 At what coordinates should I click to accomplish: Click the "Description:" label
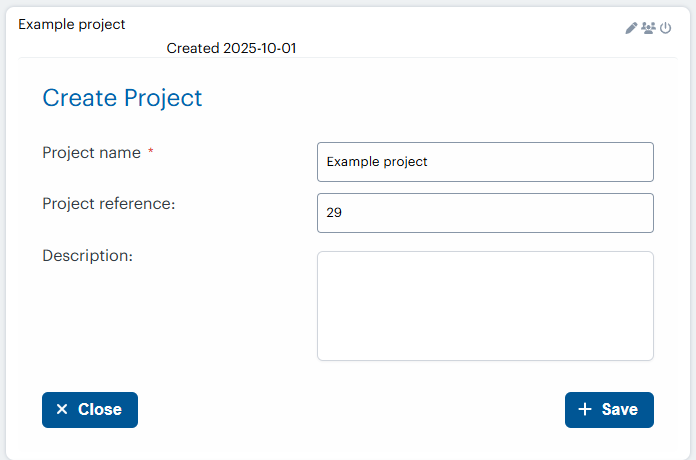87,255
